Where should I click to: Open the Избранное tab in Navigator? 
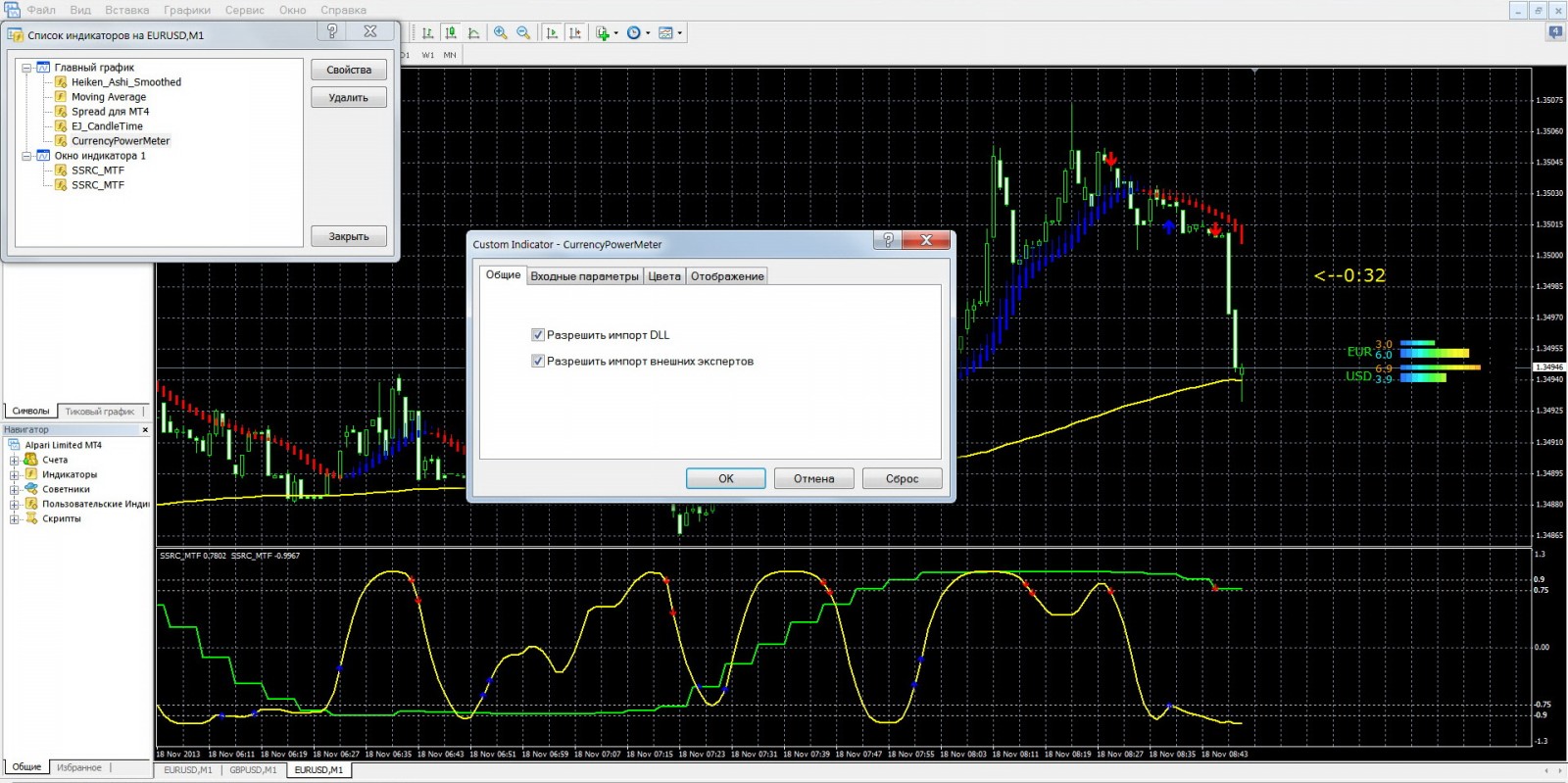[79, 767]
